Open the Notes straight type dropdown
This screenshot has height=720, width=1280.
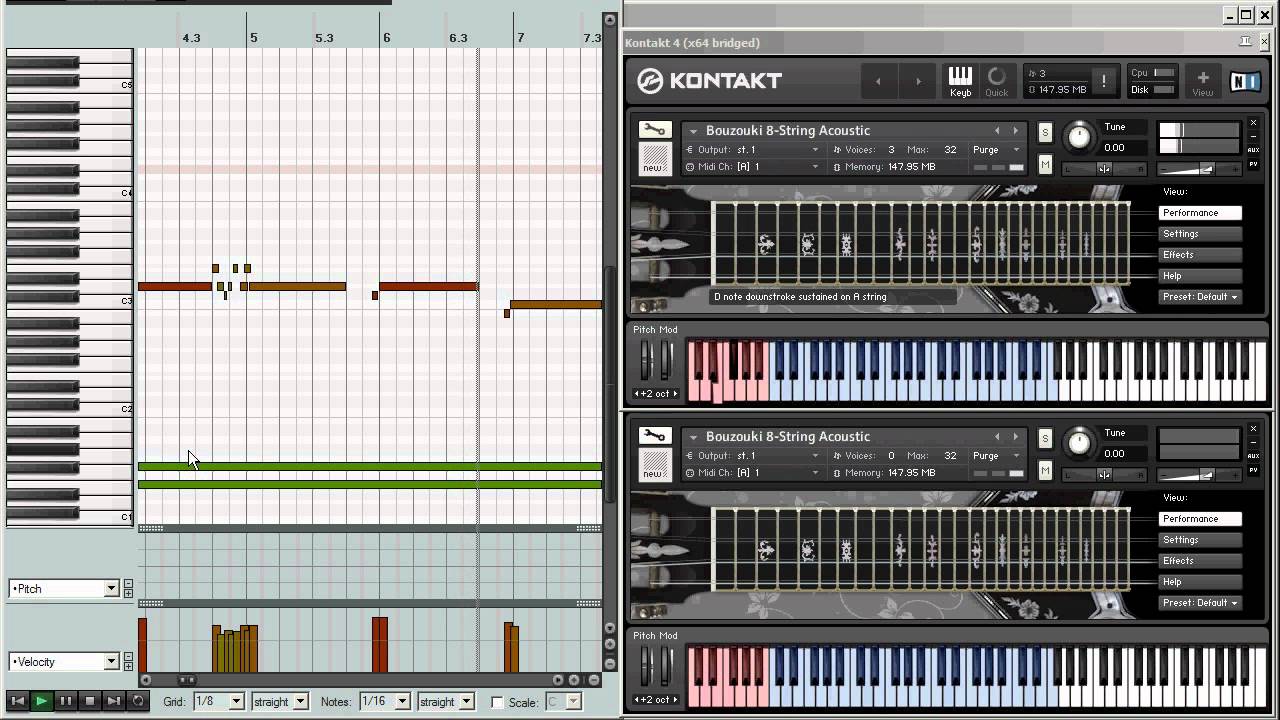pyautogui.click(x=445, y=702)
